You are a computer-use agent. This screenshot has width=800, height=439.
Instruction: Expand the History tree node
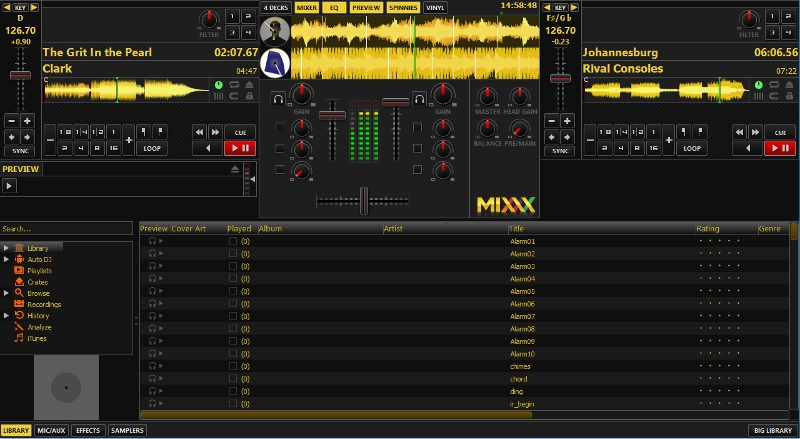tap(6, 315)
